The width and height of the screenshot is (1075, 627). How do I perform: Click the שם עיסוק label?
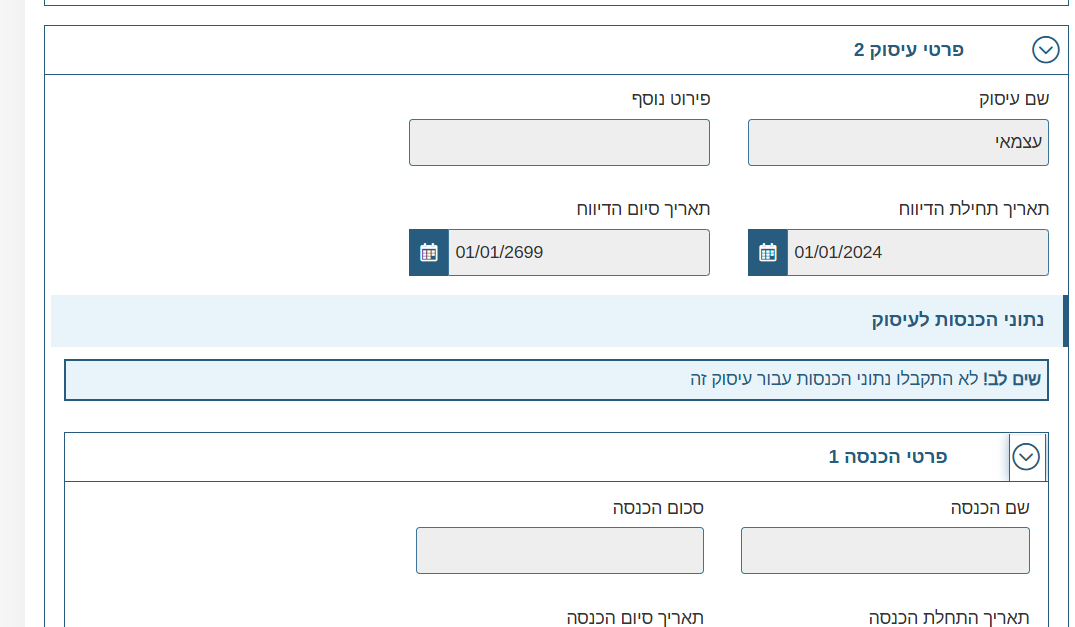pos(1013,99)
